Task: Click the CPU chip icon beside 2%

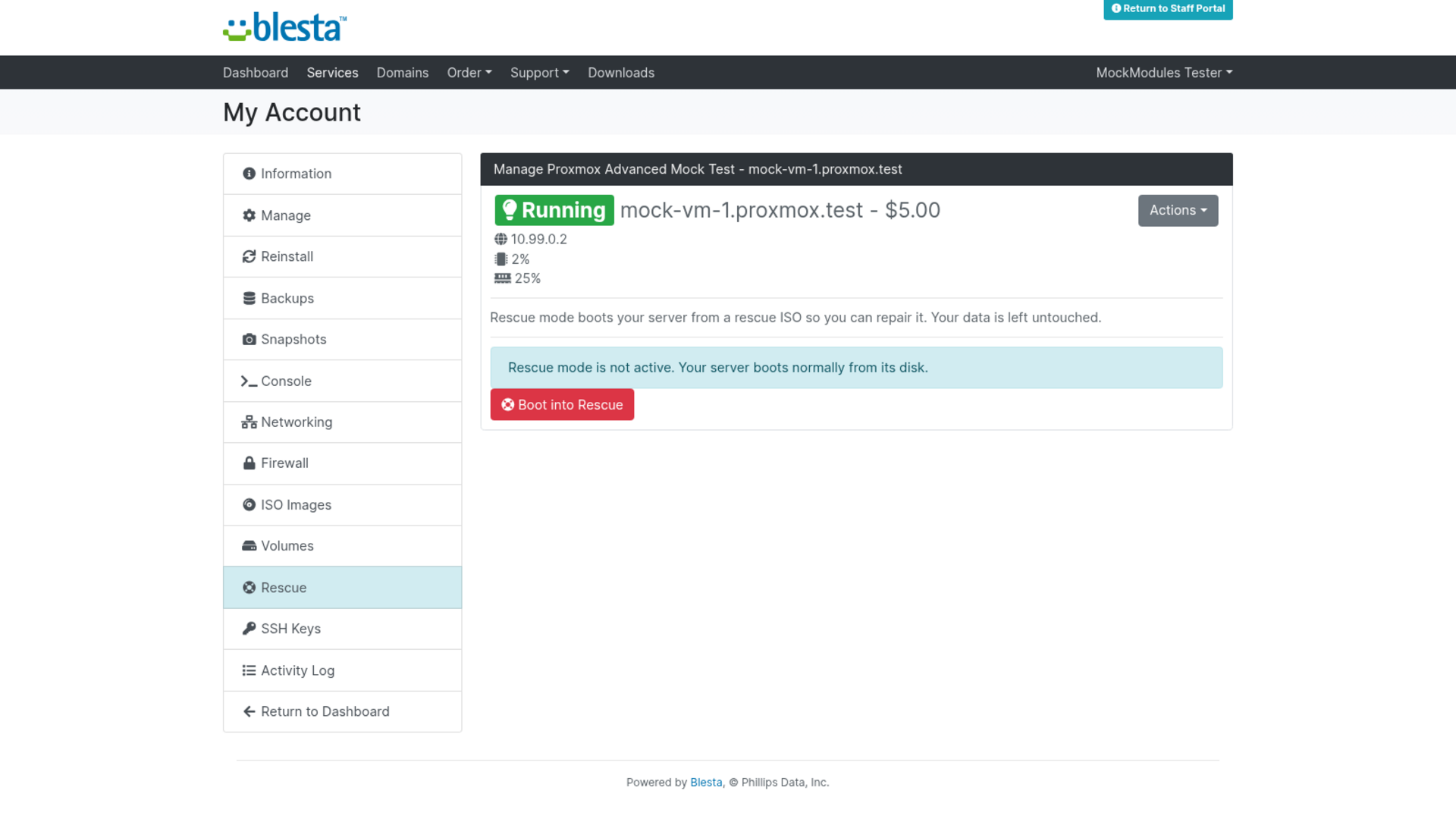Action: tap(500, 259)
